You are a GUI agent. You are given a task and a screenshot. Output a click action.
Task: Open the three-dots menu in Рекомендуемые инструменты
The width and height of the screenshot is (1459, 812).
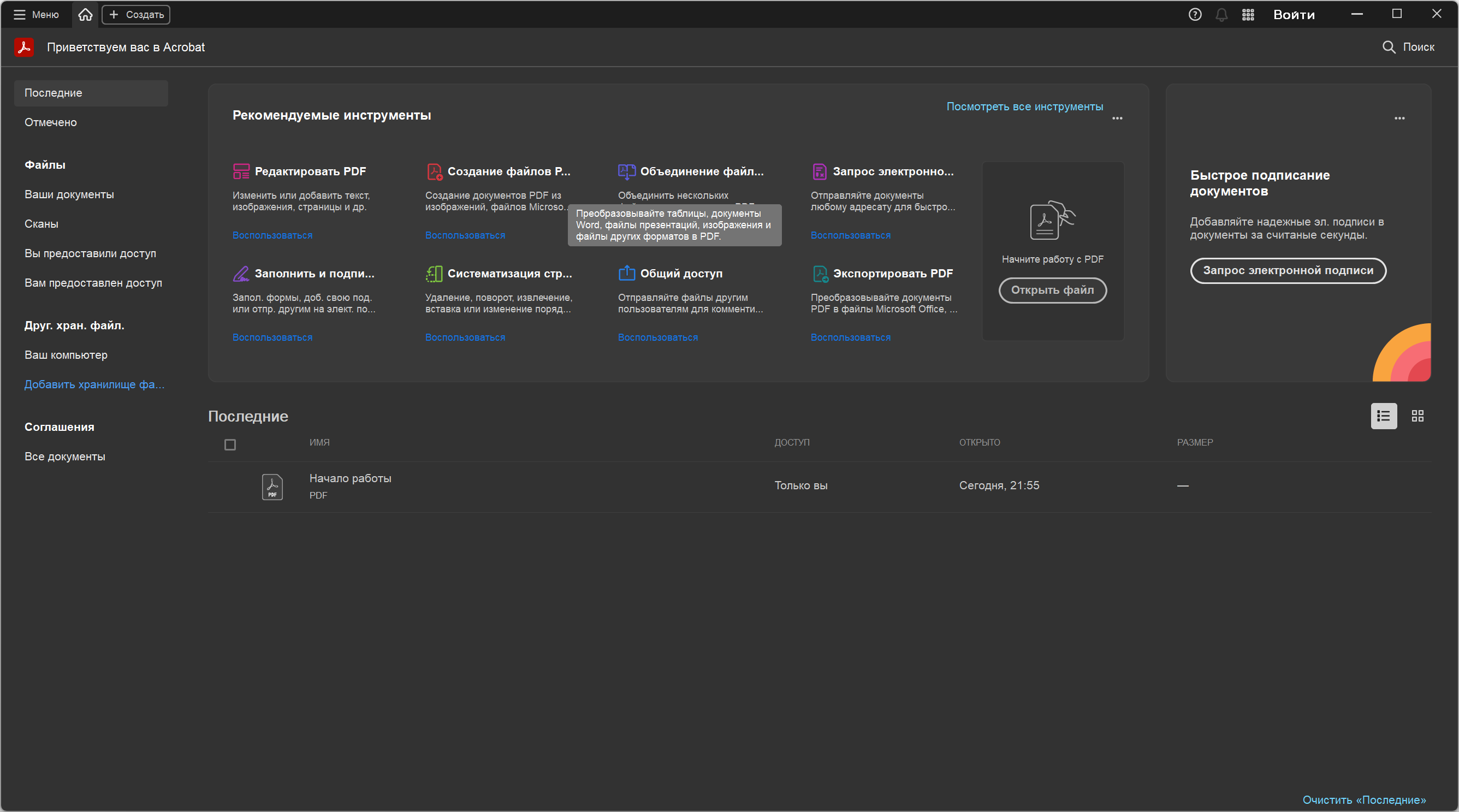1117,118
